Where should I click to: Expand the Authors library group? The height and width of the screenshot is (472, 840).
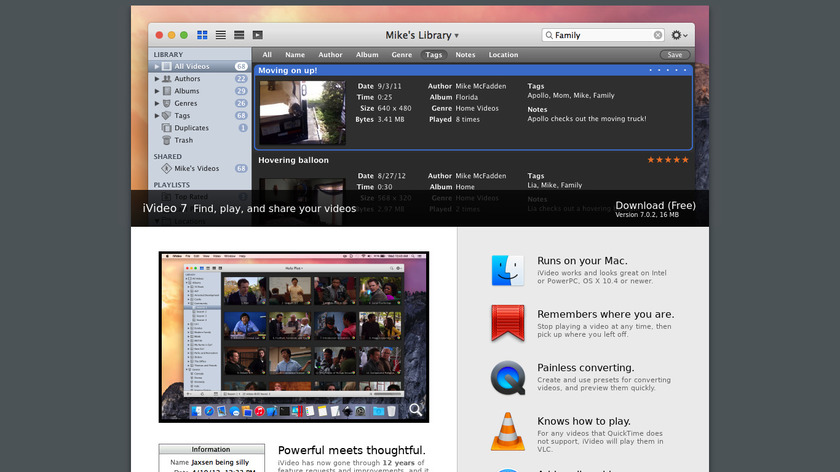[157, 78]
